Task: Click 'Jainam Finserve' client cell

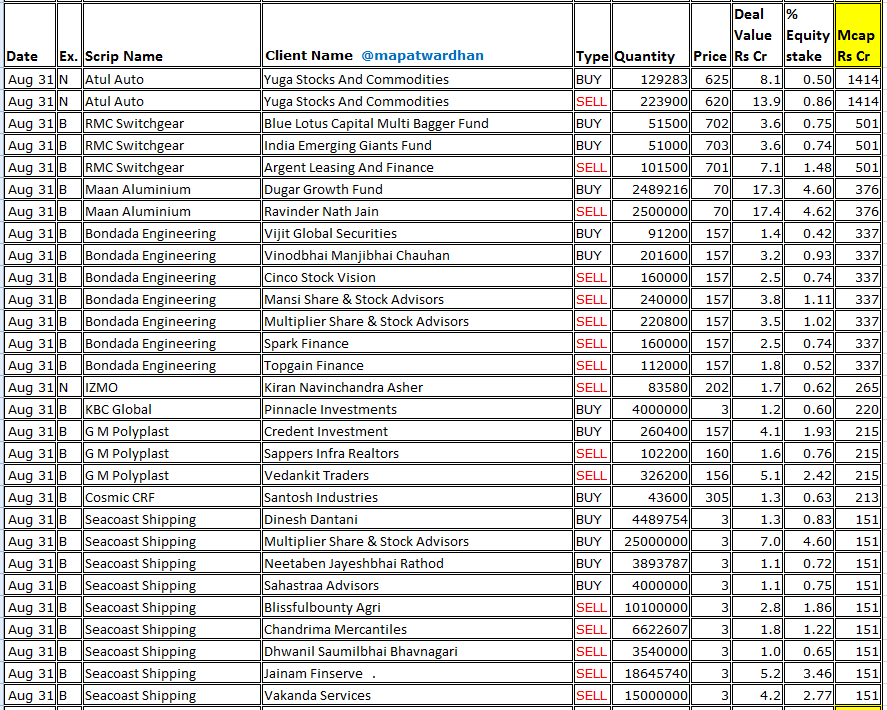Action: pyautogui.click(x=417, y=674)
